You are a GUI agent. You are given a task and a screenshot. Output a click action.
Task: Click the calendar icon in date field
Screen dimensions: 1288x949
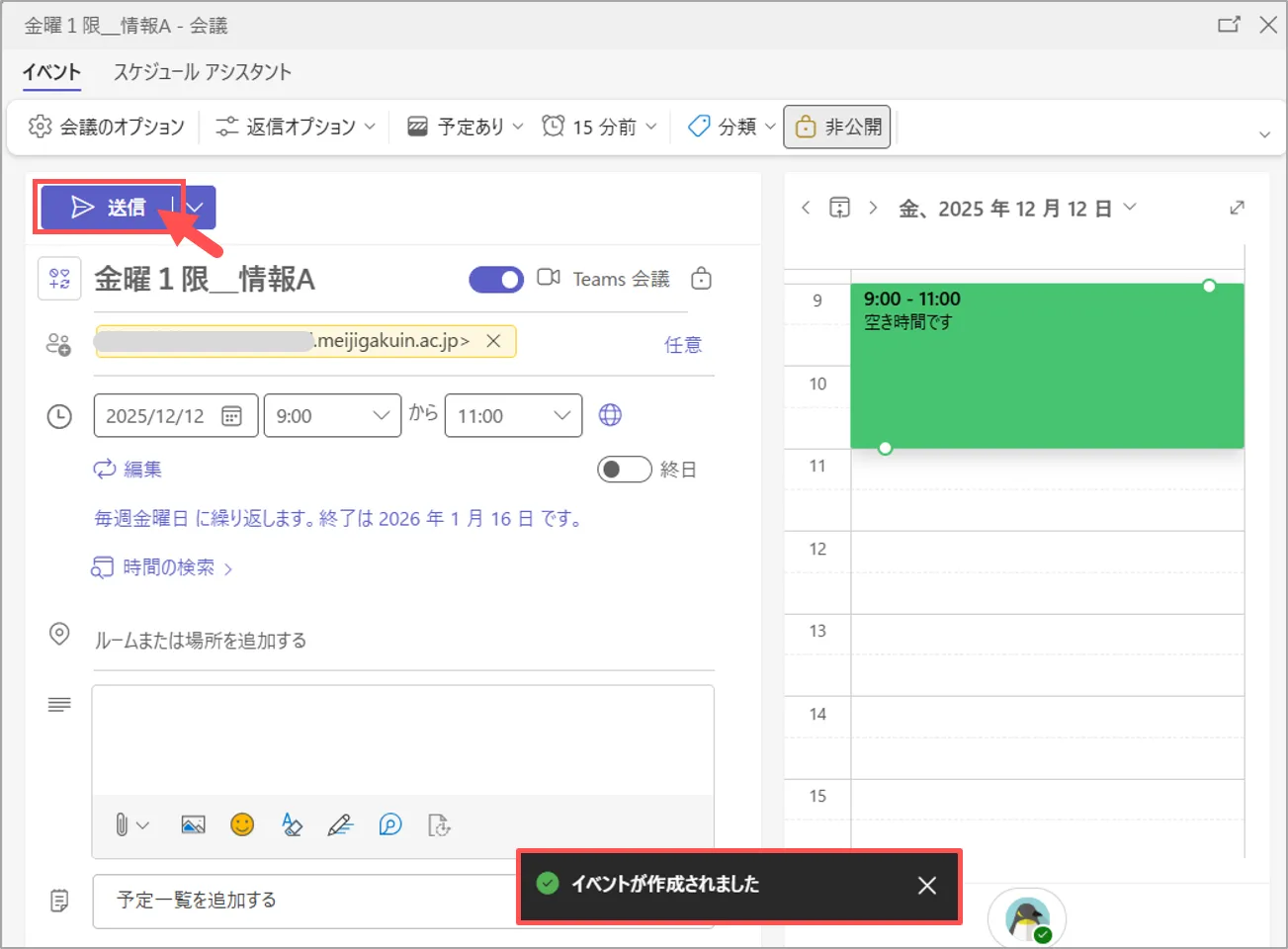(231, 416)
